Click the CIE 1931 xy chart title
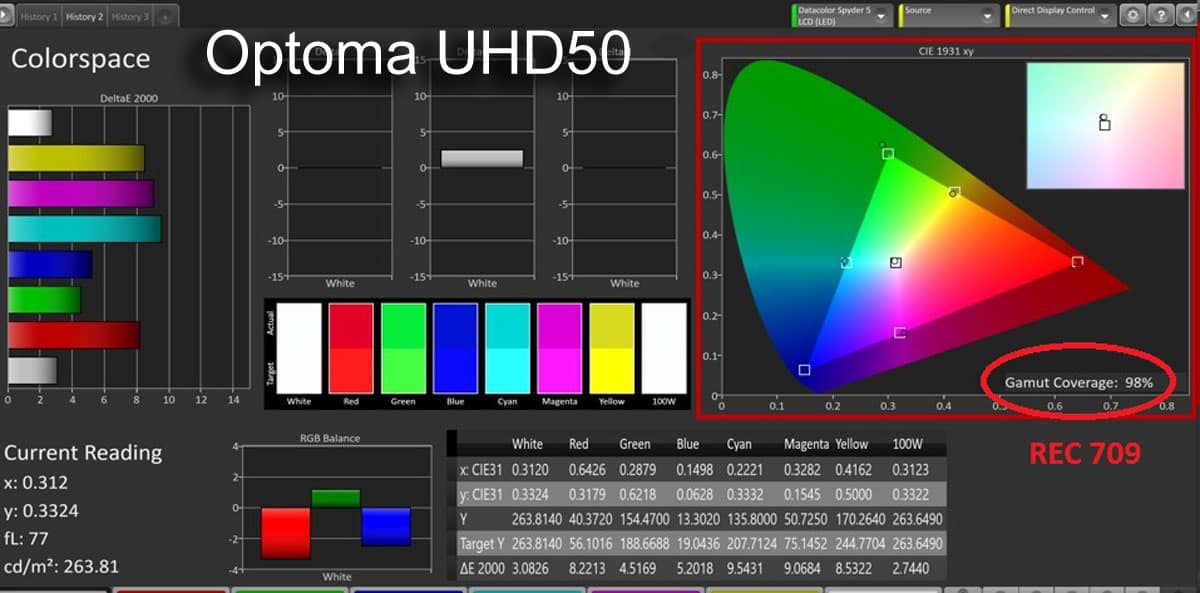The image size is (1200, 593). (945, 50)
